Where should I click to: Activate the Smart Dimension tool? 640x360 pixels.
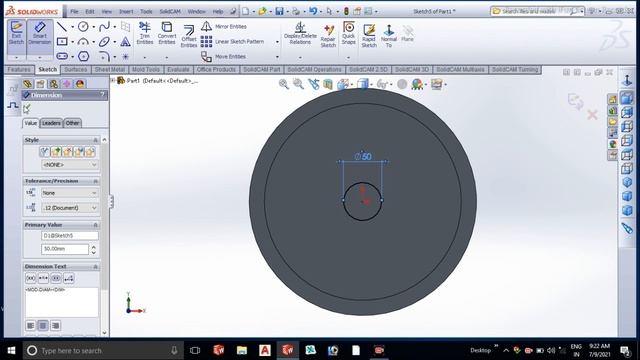[40, 33]
